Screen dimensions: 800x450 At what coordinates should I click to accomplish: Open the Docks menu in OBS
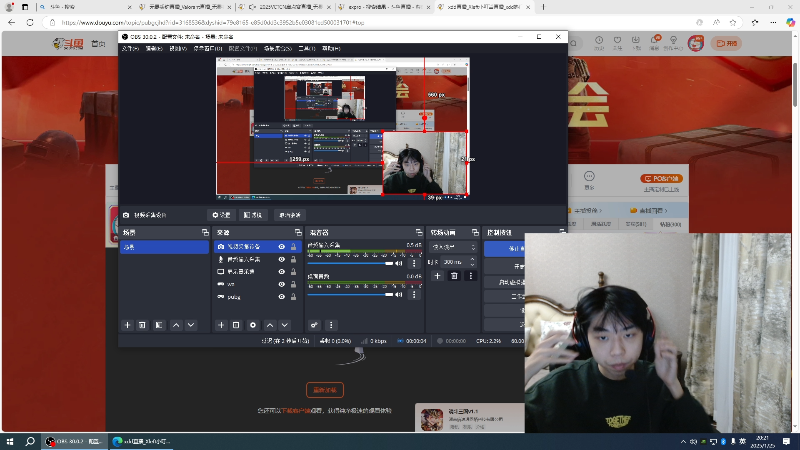[207, 48]
